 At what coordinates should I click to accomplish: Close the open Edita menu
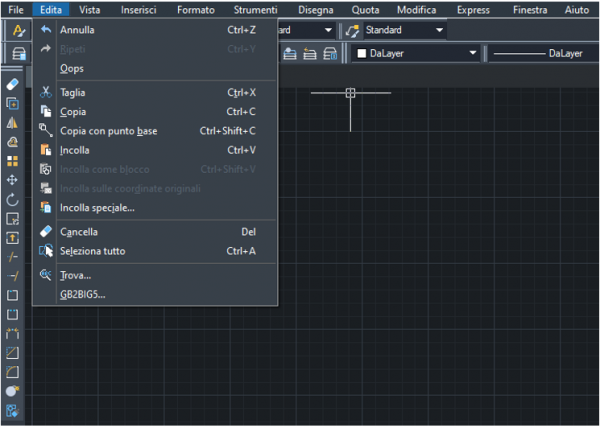click(x=51, y=10)
